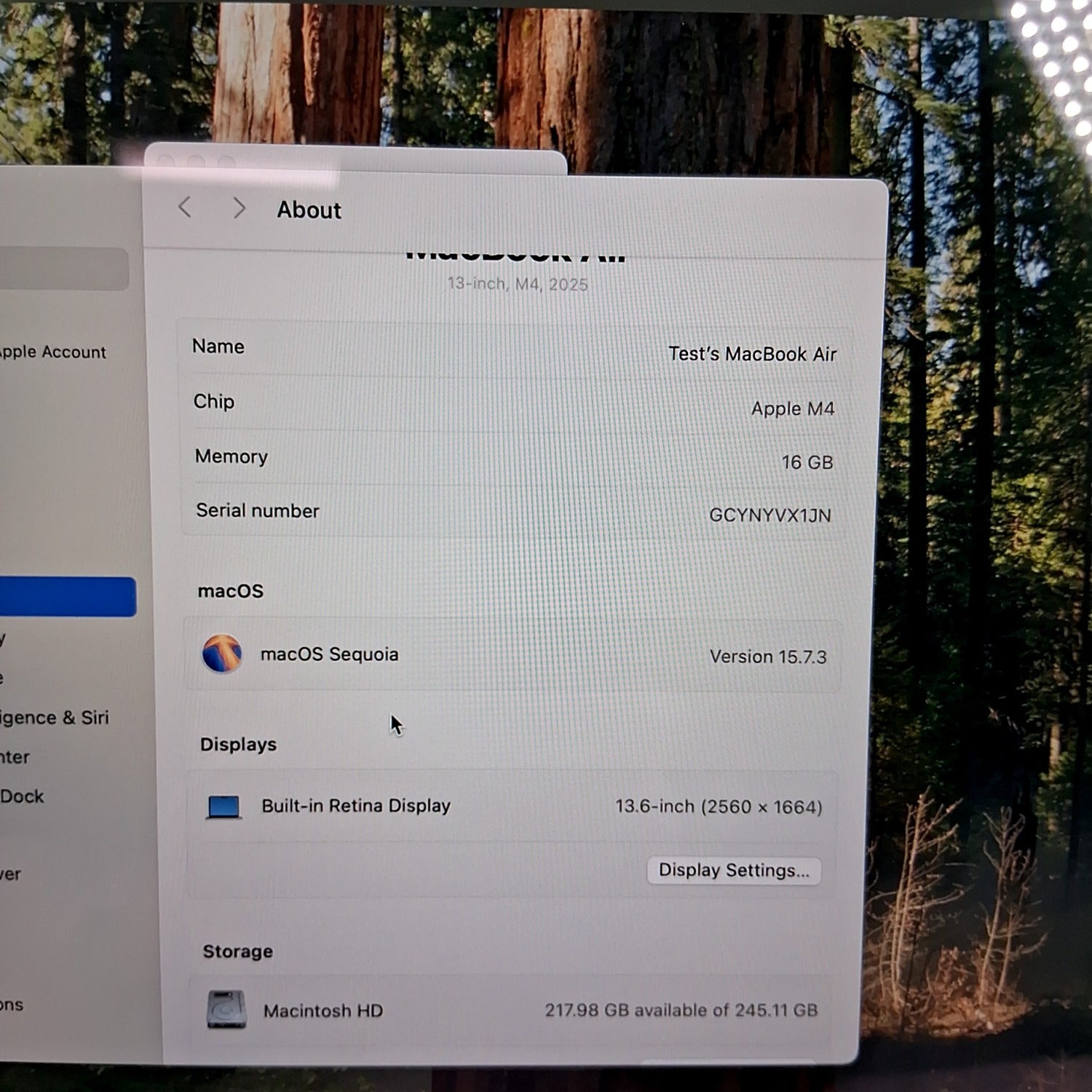Go to Control Center in sidebar
The height and width of the screenshot is (1092, 1092).
click(x=15, y=757)
